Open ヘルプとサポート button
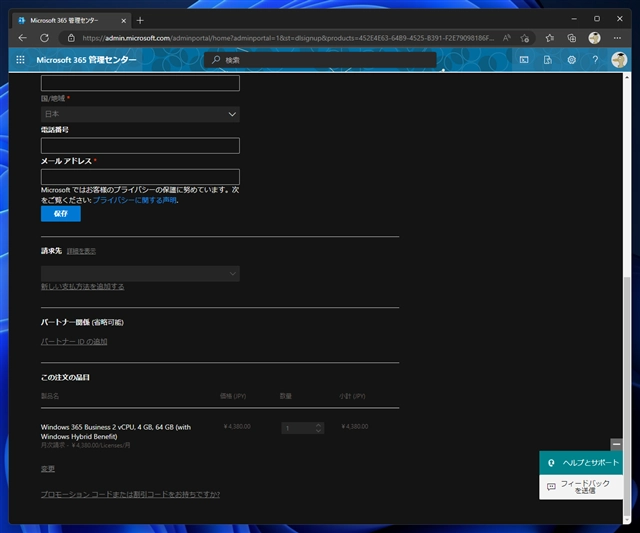Image resolution: width=640 pixels, height=533 pixels. [x=581, y=463]
